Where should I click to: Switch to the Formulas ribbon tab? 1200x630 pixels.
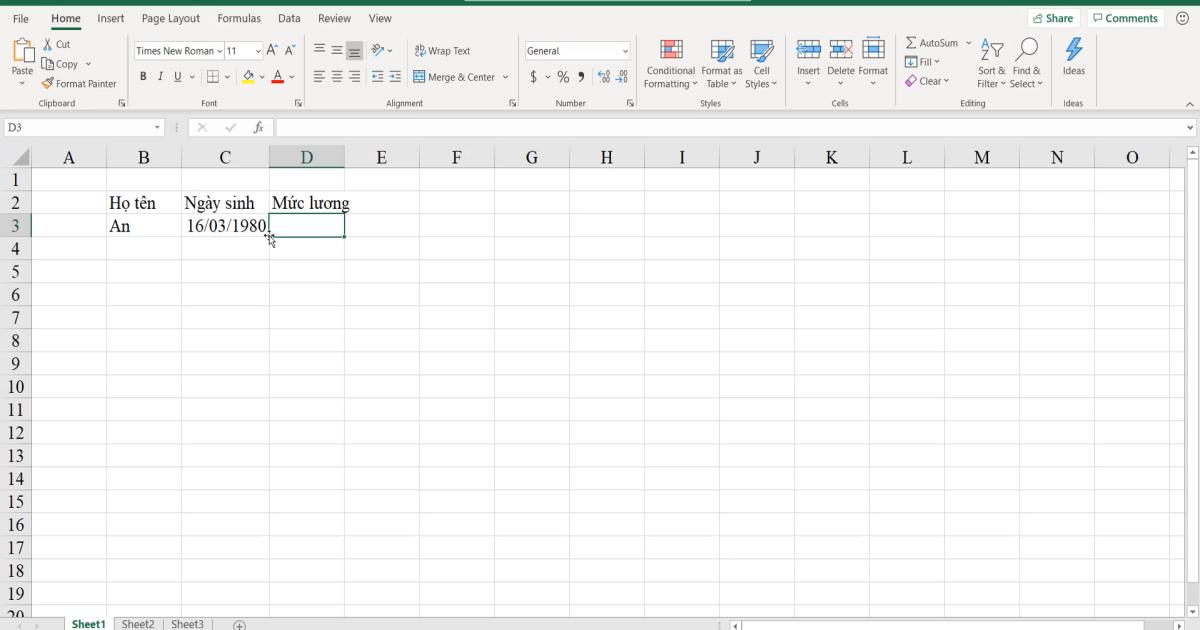[x=239, y=17]
